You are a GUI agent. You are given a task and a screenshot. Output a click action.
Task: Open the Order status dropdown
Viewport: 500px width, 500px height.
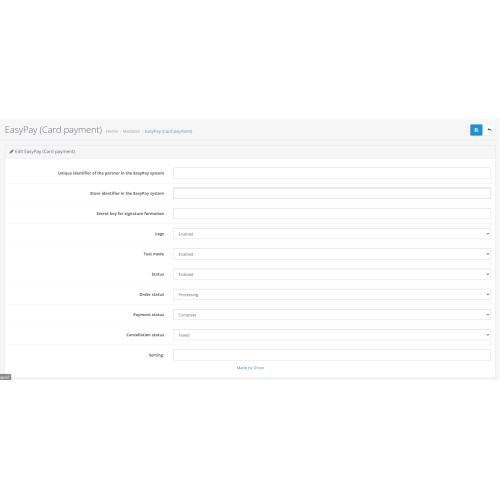332,294
